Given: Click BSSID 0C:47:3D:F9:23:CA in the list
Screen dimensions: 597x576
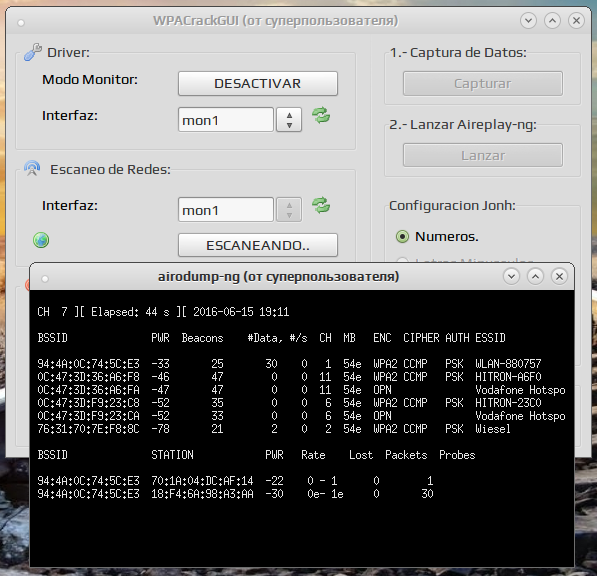Looking at the screenshot, I should pyautogui.click(x=88, y=416).
